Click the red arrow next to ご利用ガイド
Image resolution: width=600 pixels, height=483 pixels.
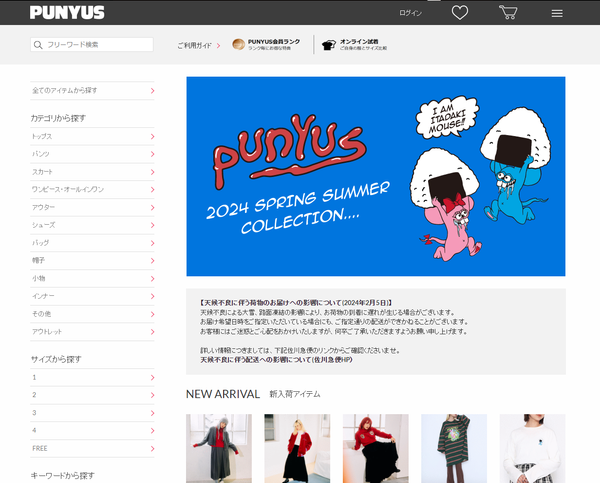[x=218, y=46]
